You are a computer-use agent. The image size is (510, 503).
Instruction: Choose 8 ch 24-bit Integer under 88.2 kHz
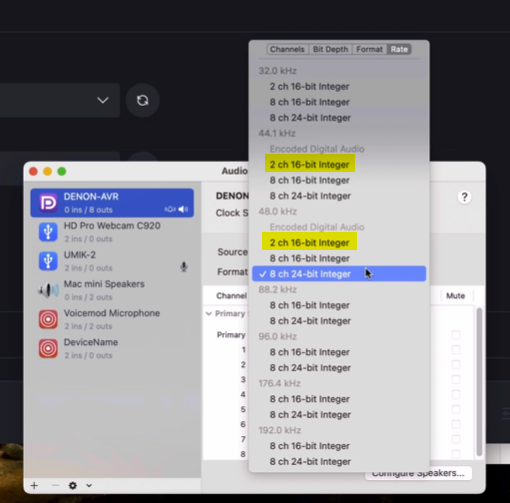[339, 321]
